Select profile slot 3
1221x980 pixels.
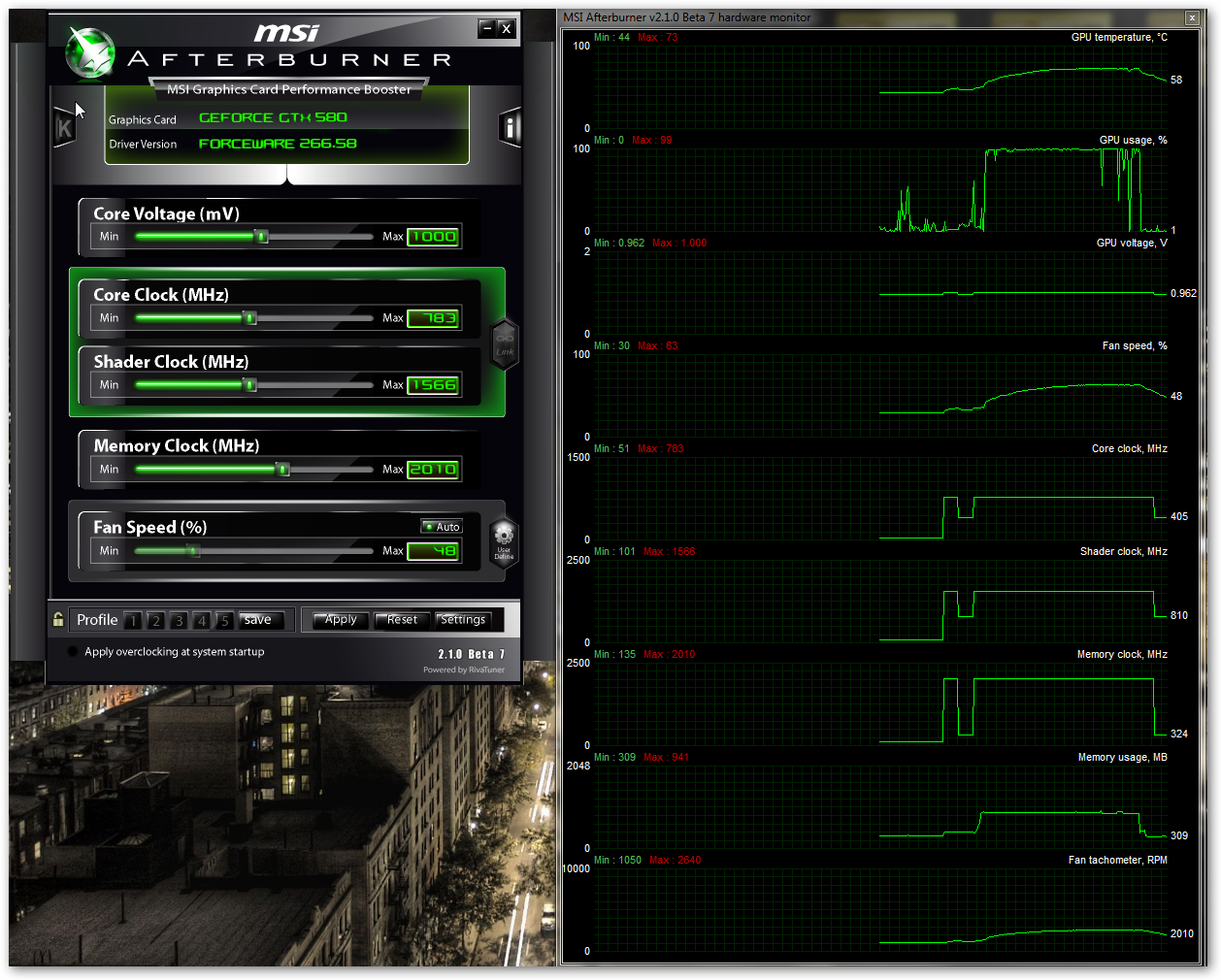tap(179, 620)
